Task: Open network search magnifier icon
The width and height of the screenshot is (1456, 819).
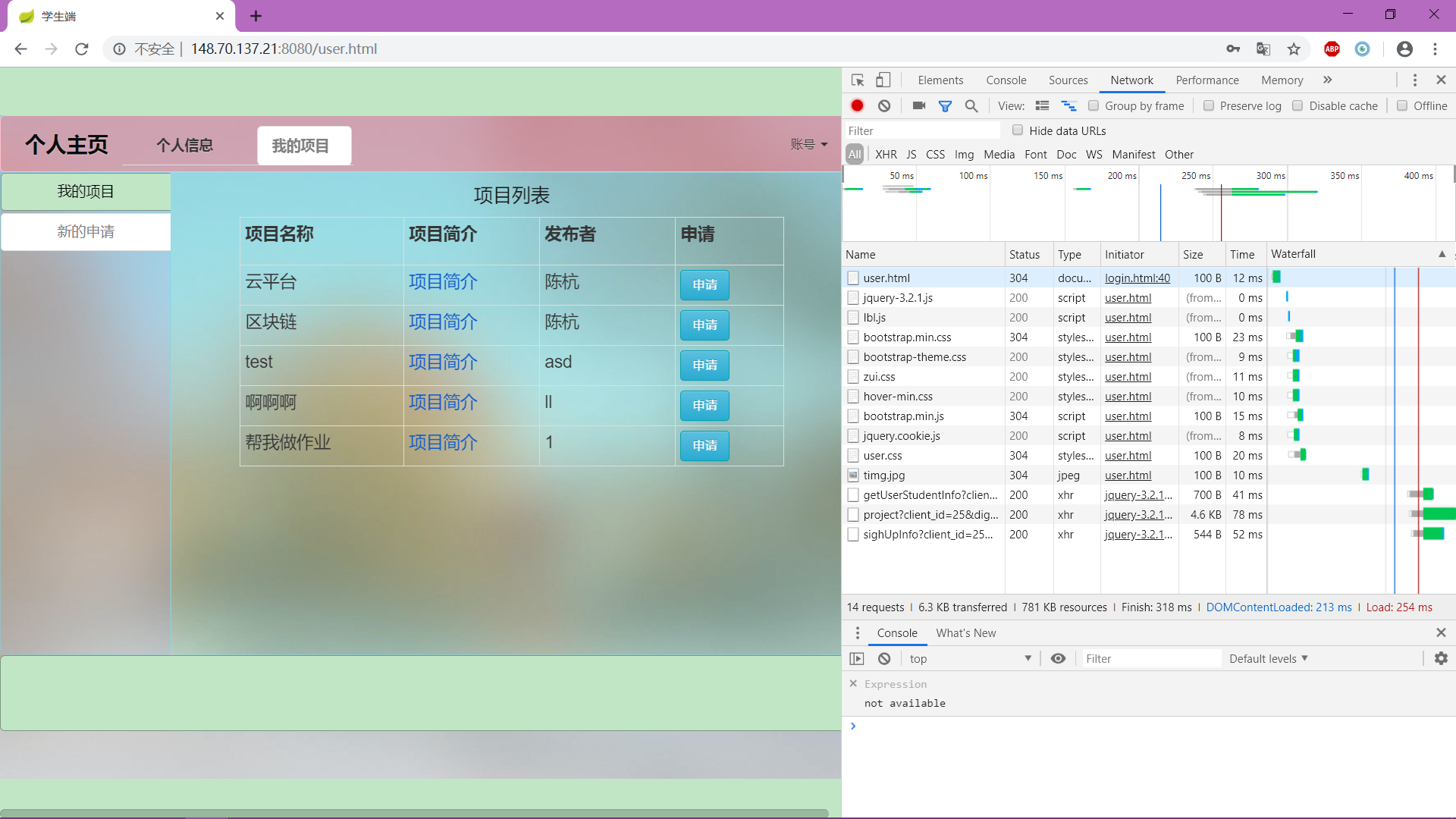Action: (971, 106)
